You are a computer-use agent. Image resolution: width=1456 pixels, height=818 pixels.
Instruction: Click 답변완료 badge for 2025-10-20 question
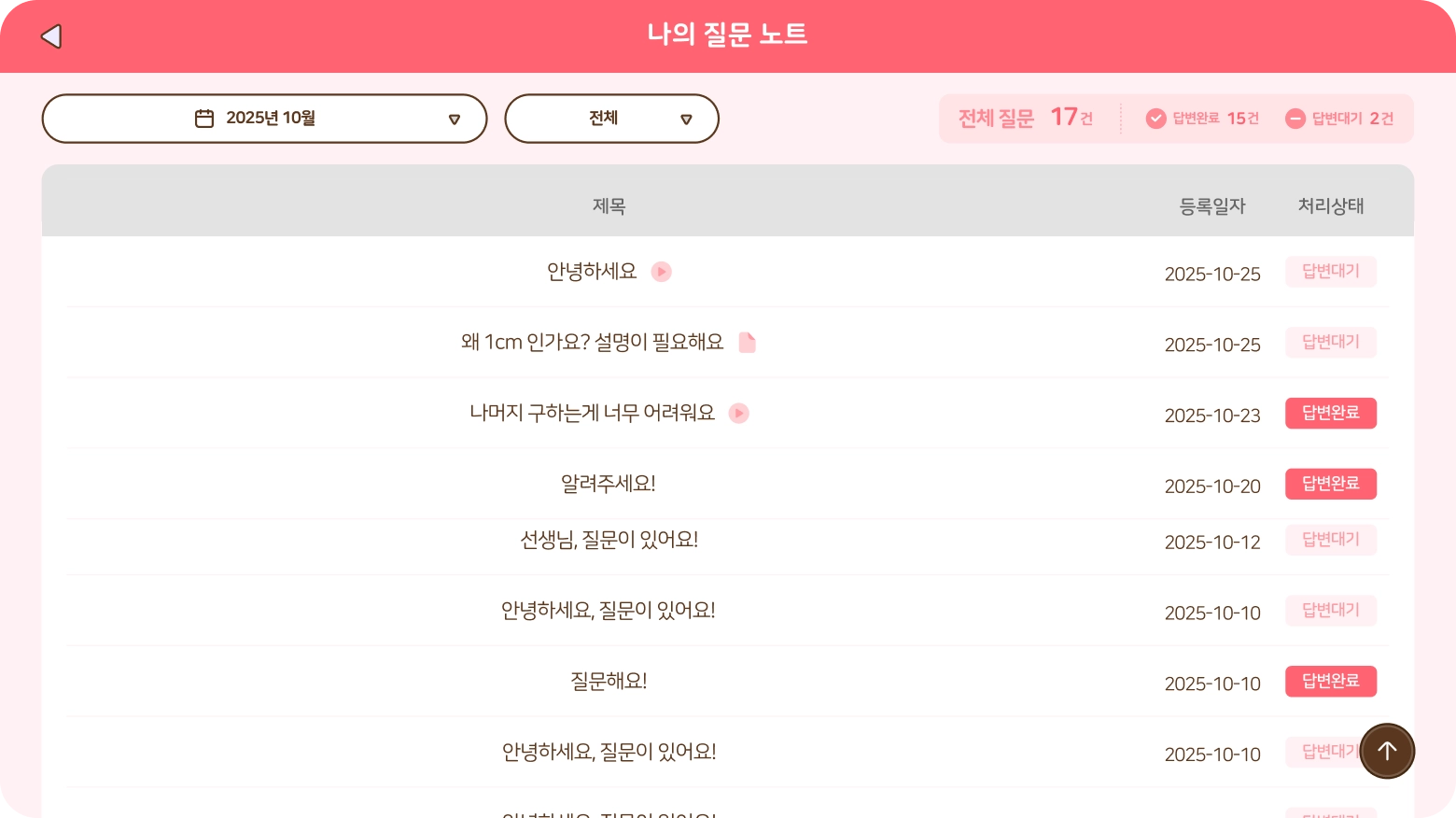point(1330,484)
